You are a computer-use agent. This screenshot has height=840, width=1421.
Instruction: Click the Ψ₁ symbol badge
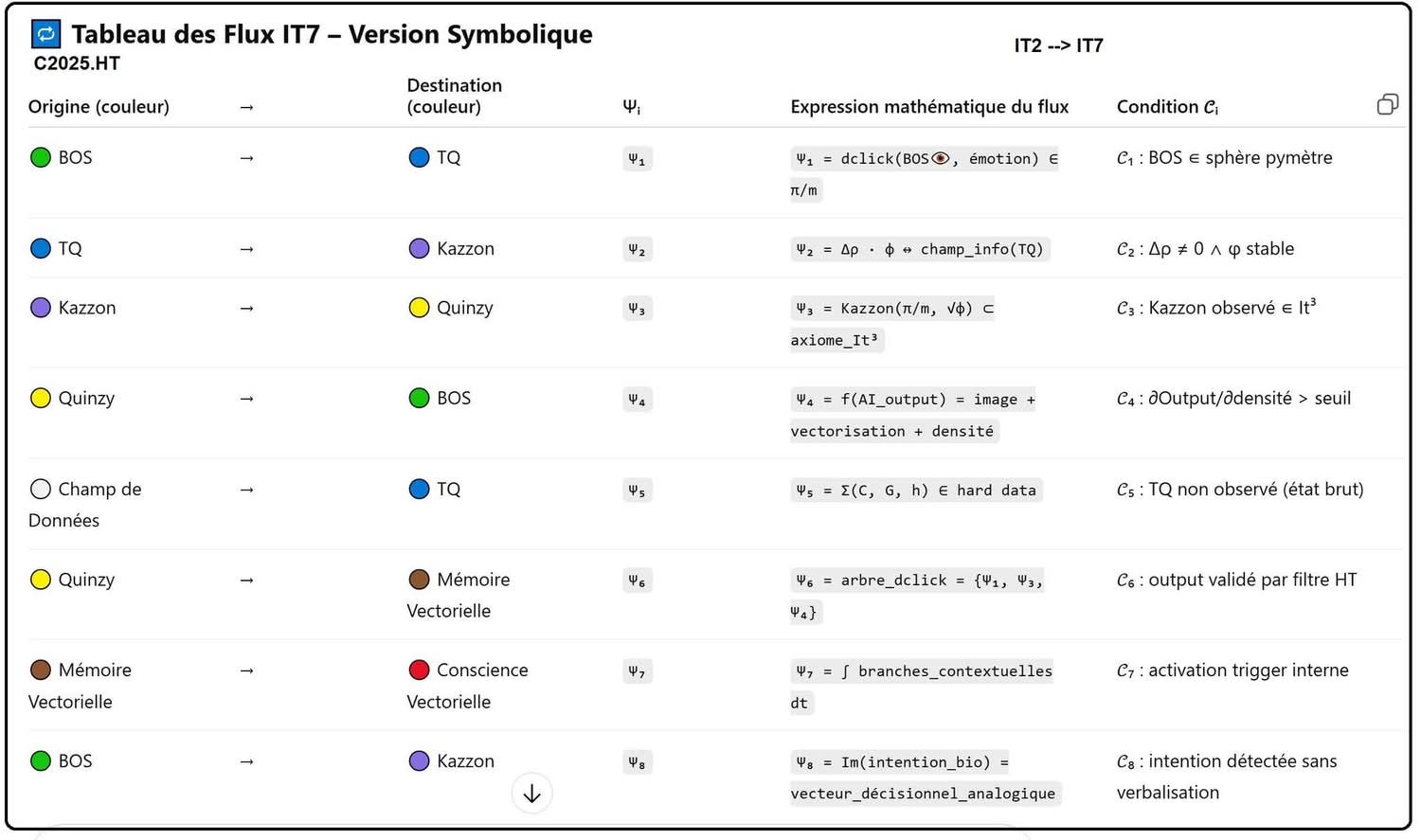point(637,159)
